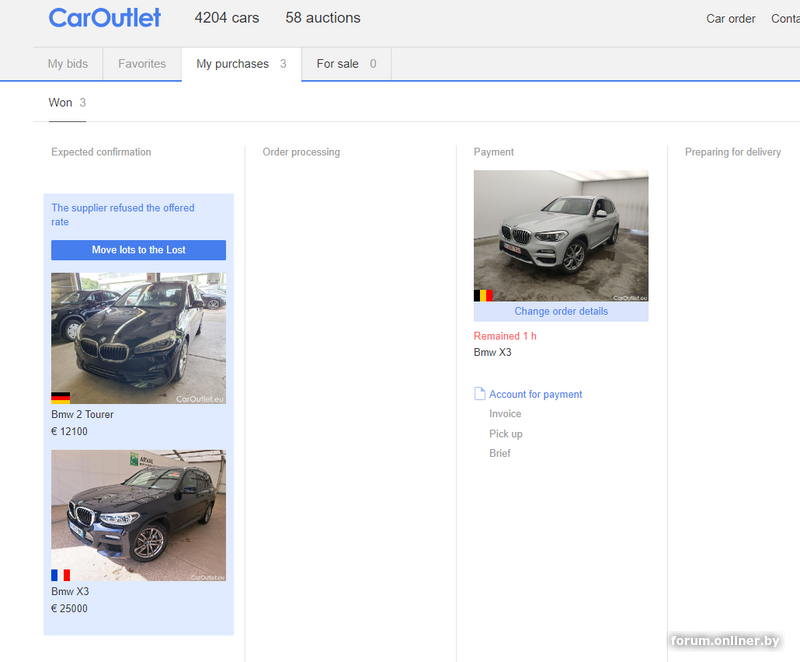The height and width of the screenshot is (662, 800).
Task: Open Account for payment link
Action: pos(535,395)
